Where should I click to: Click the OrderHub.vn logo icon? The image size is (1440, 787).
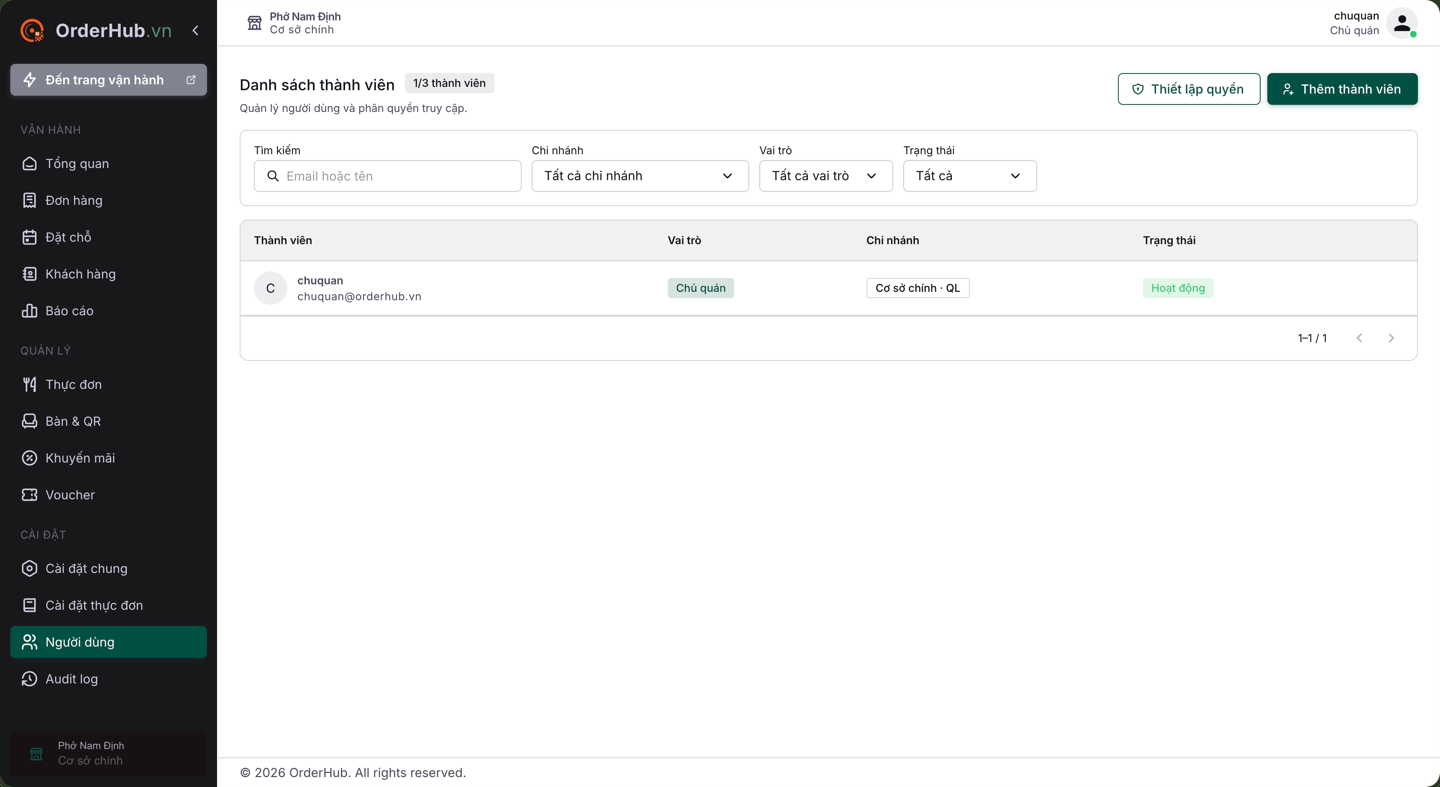[32, 31]
